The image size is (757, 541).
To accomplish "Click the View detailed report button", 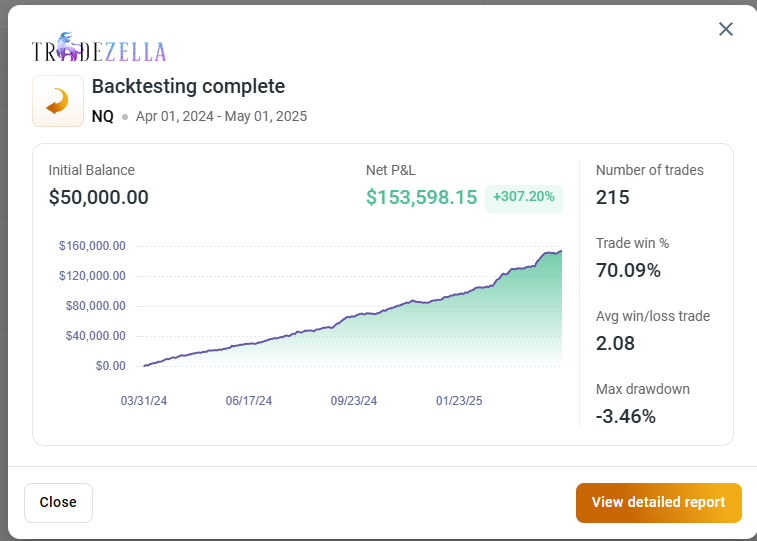I will pyautogui.click(x=659, y=502).
